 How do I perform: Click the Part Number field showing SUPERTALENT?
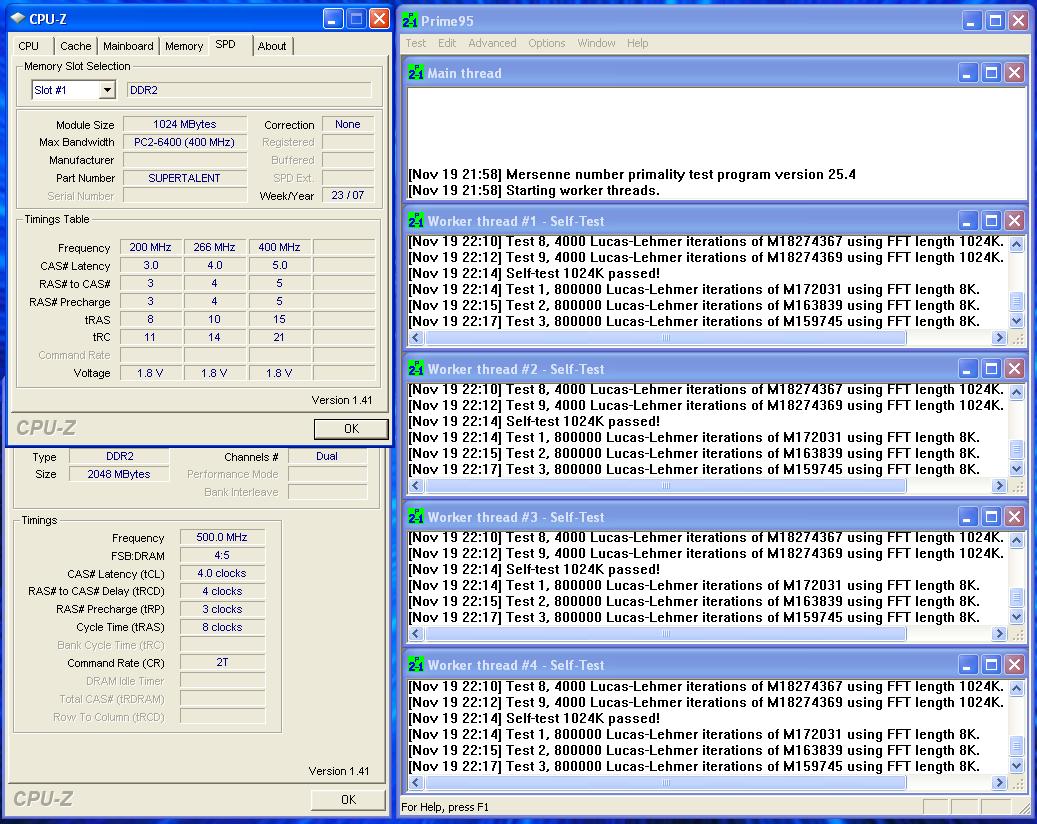(185, 178)
